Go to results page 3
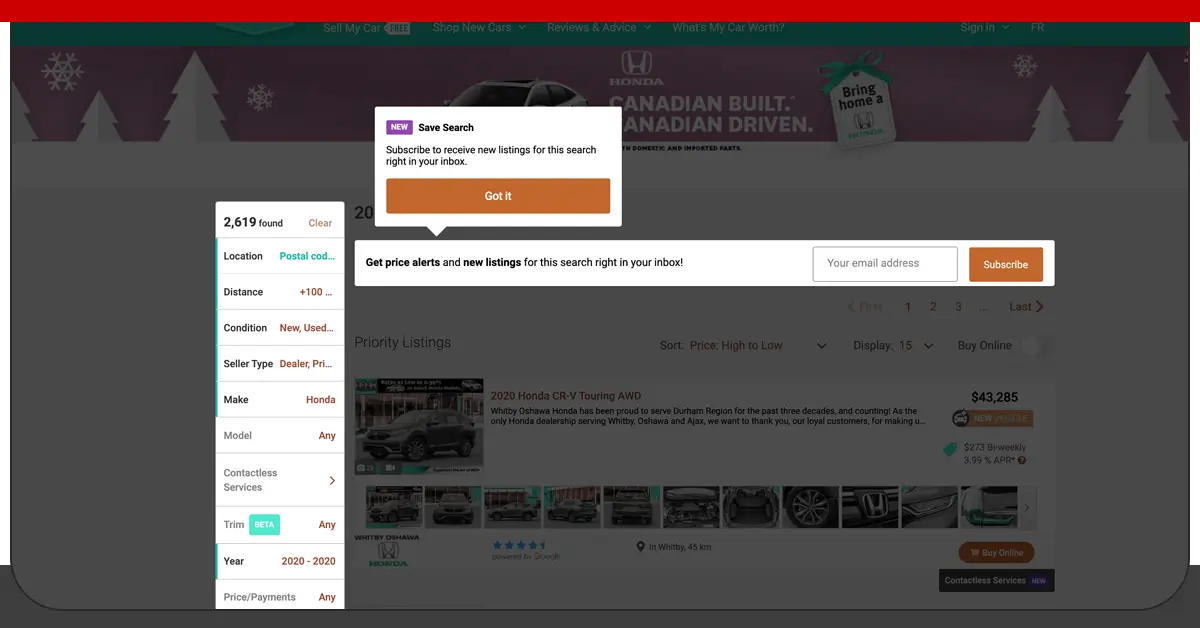The height and width of the screenshot is (628, 1200). tap(958, 307)
